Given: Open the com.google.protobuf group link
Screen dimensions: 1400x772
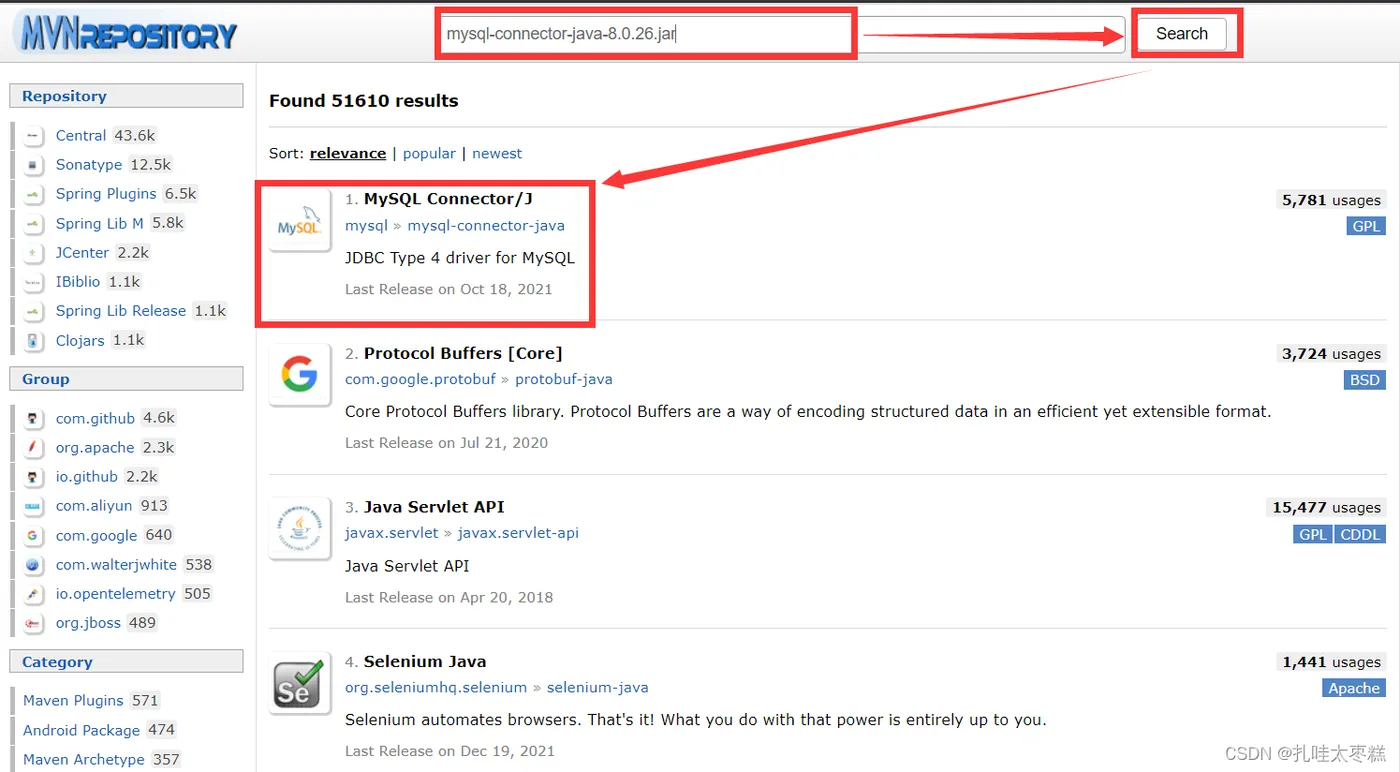Looking at the screenshot, I should pos(420,380).
